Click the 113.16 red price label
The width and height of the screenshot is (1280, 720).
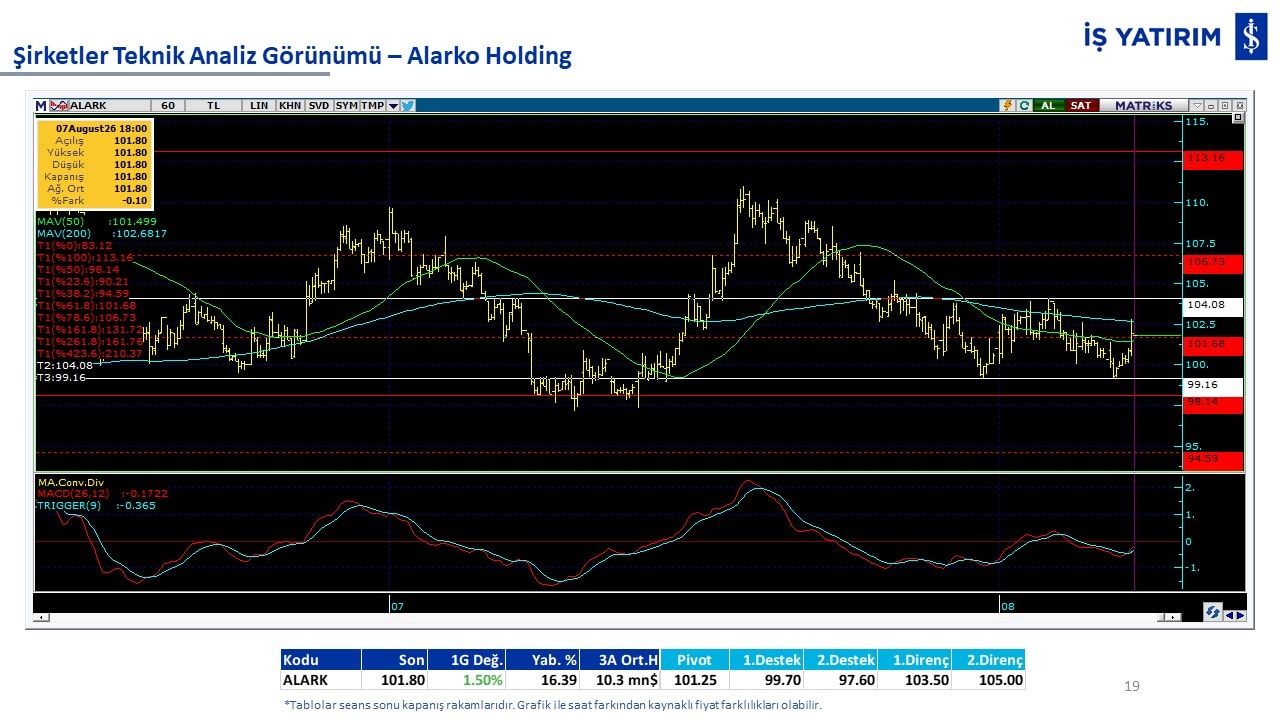(x=1212, y=159)
